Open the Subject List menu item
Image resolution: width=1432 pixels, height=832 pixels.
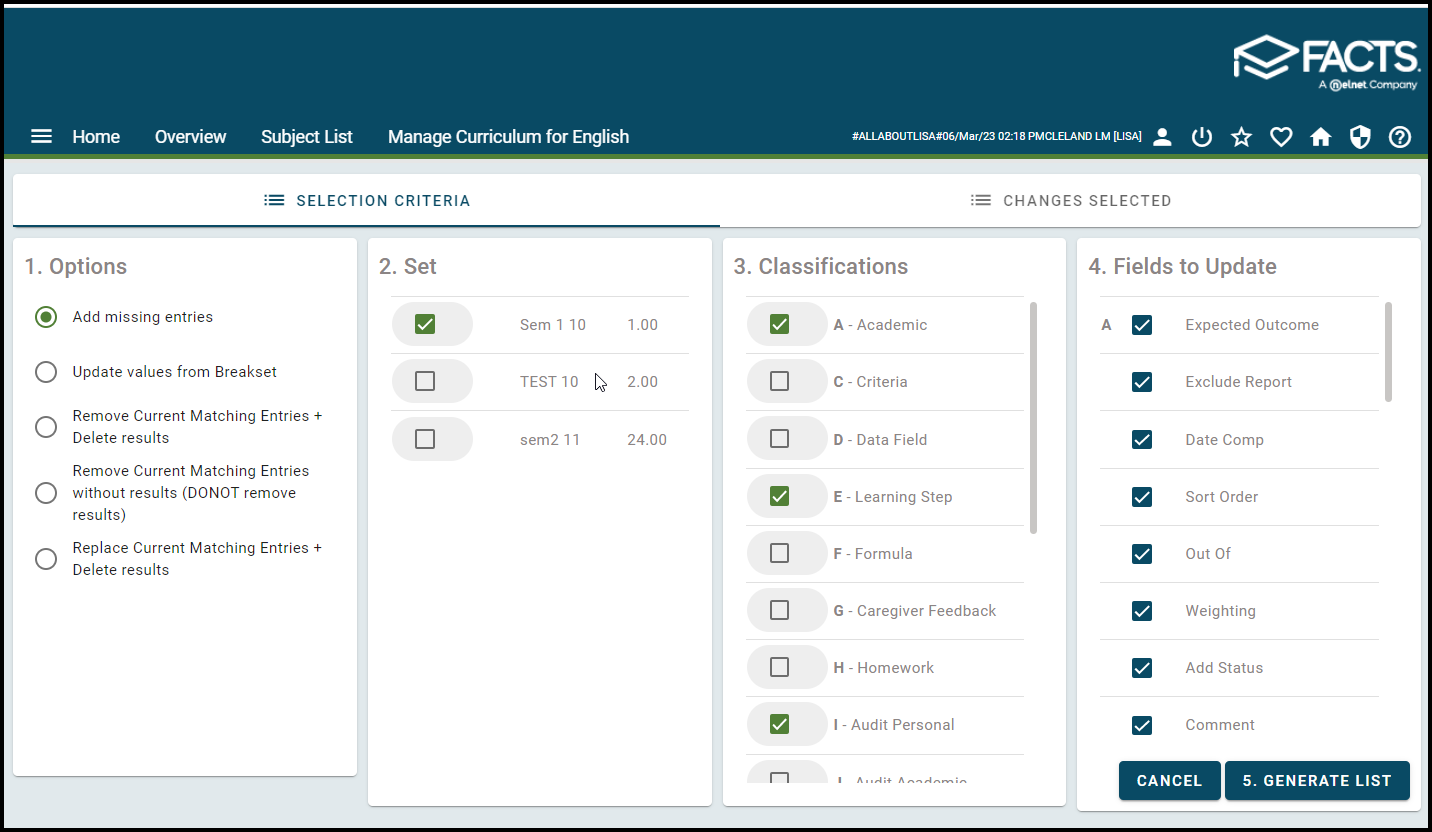coord(306,137)
